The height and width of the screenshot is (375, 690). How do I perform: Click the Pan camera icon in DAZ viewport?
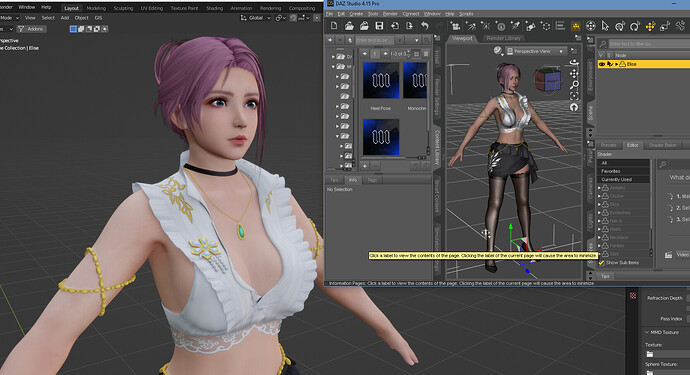[574, 74]
